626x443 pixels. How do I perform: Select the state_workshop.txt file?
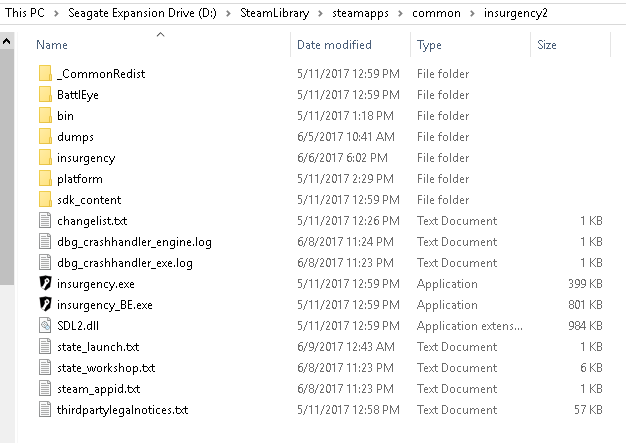(106, 368)
